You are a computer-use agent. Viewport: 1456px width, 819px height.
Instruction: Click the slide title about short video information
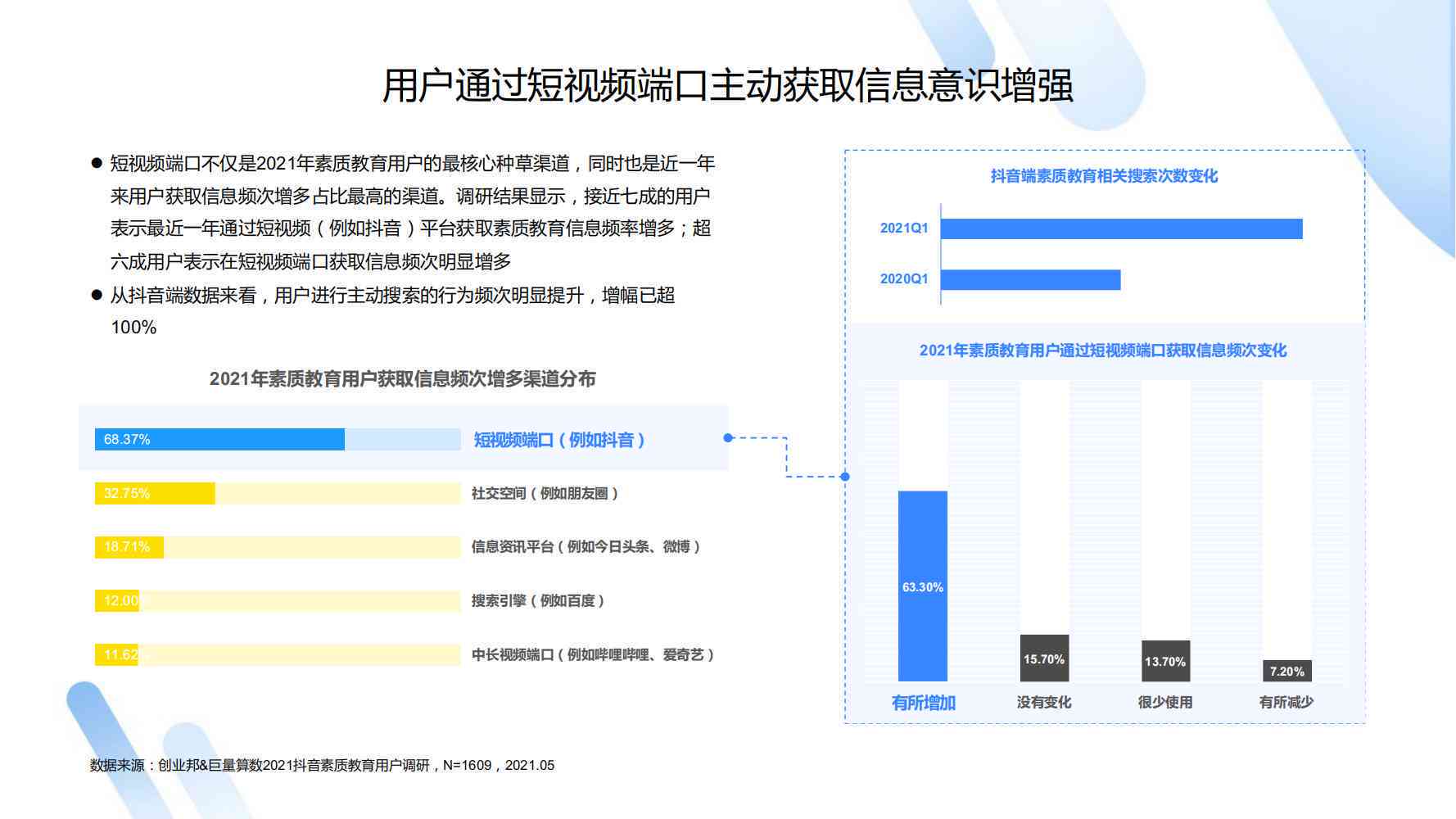[727, 86]
